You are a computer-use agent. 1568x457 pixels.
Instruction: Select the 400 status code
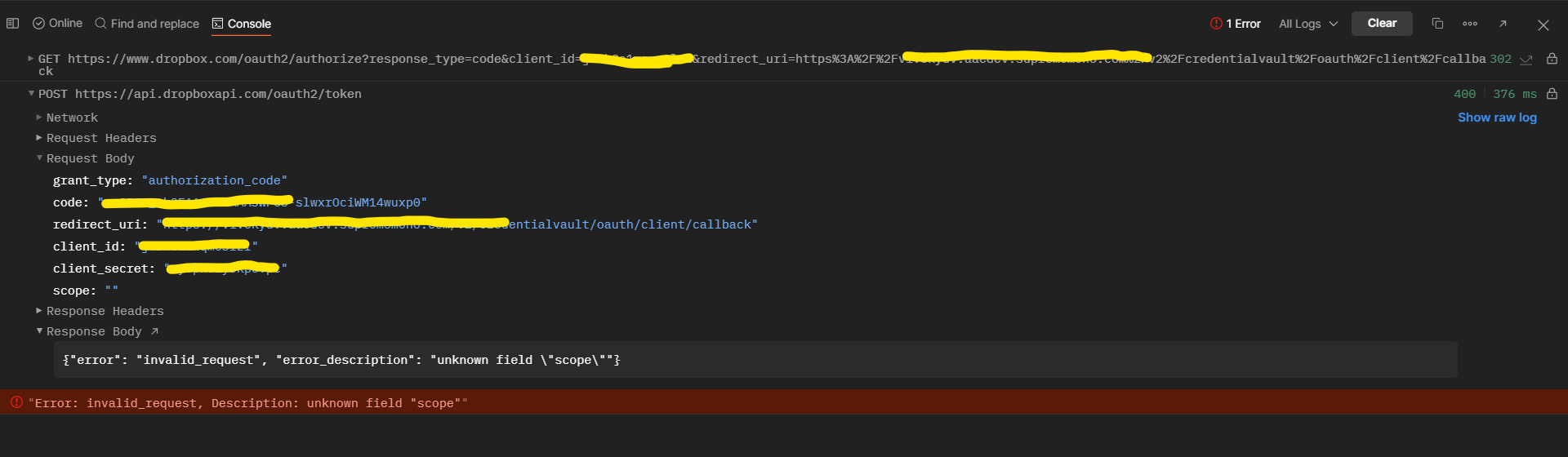(1464, 94)
